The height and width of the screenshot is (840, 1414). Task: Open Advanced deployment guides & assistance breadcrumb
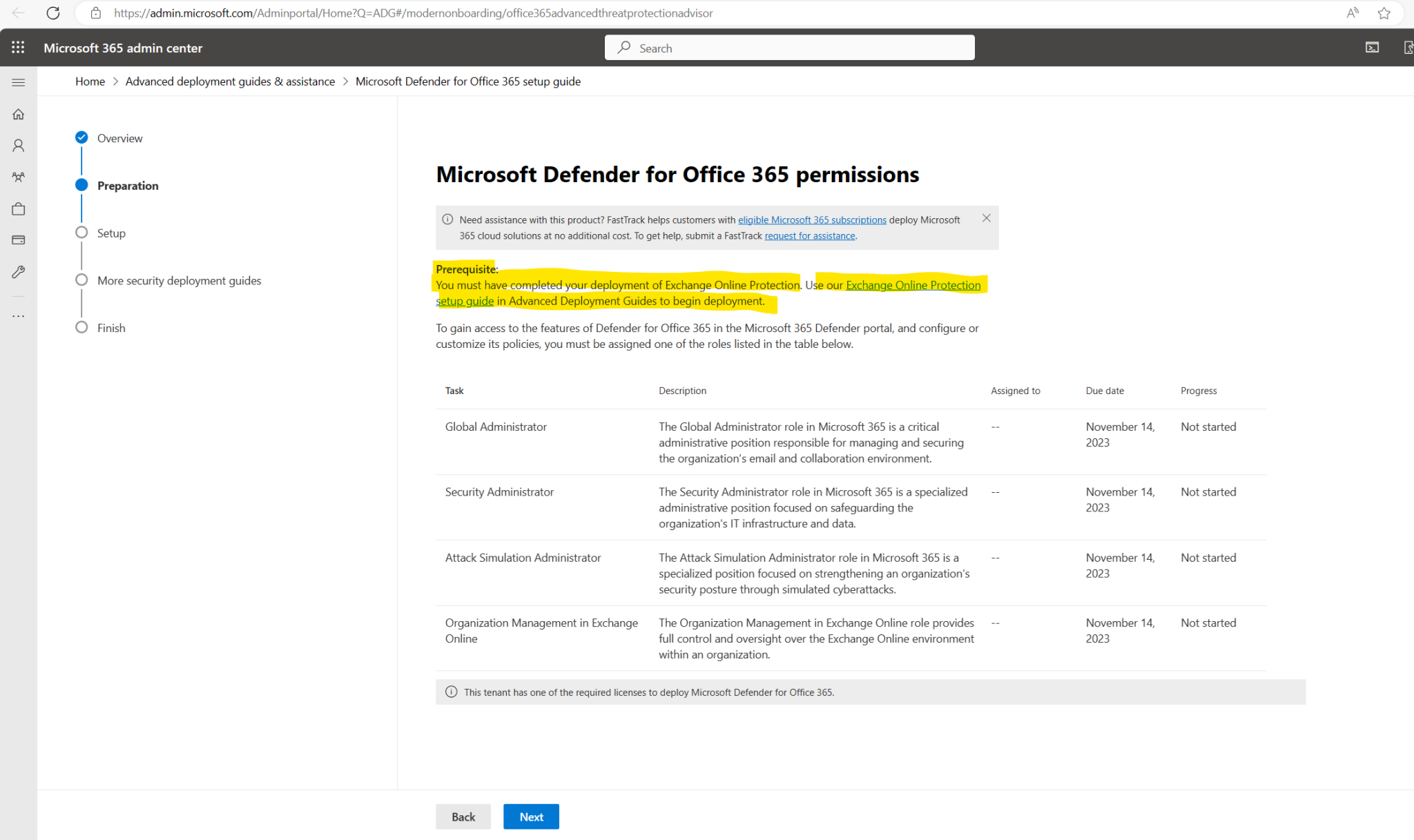pos(229,81)
